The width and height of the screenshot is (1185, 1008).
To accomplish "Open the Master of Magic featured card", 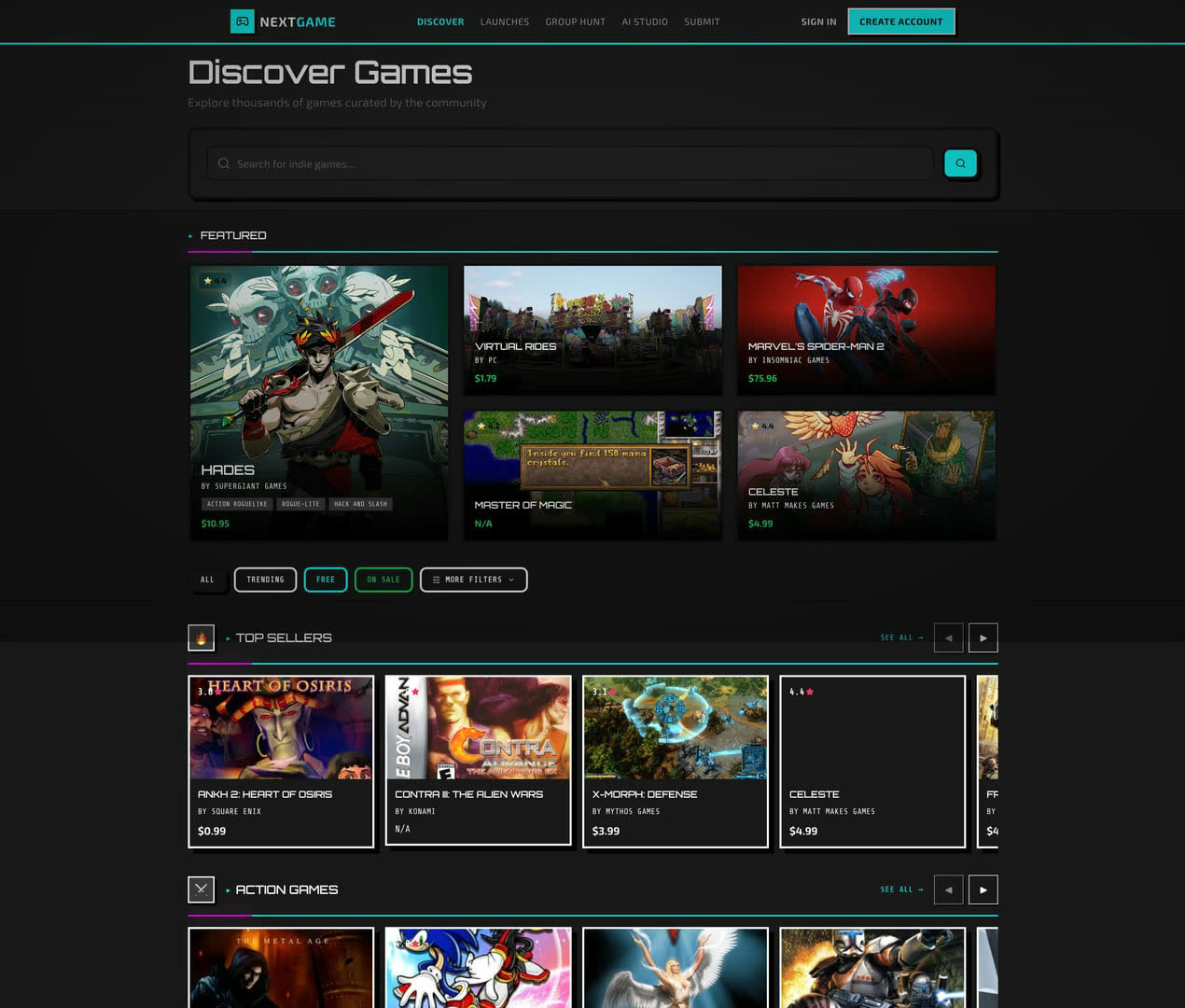I will [x=592, y=475].
